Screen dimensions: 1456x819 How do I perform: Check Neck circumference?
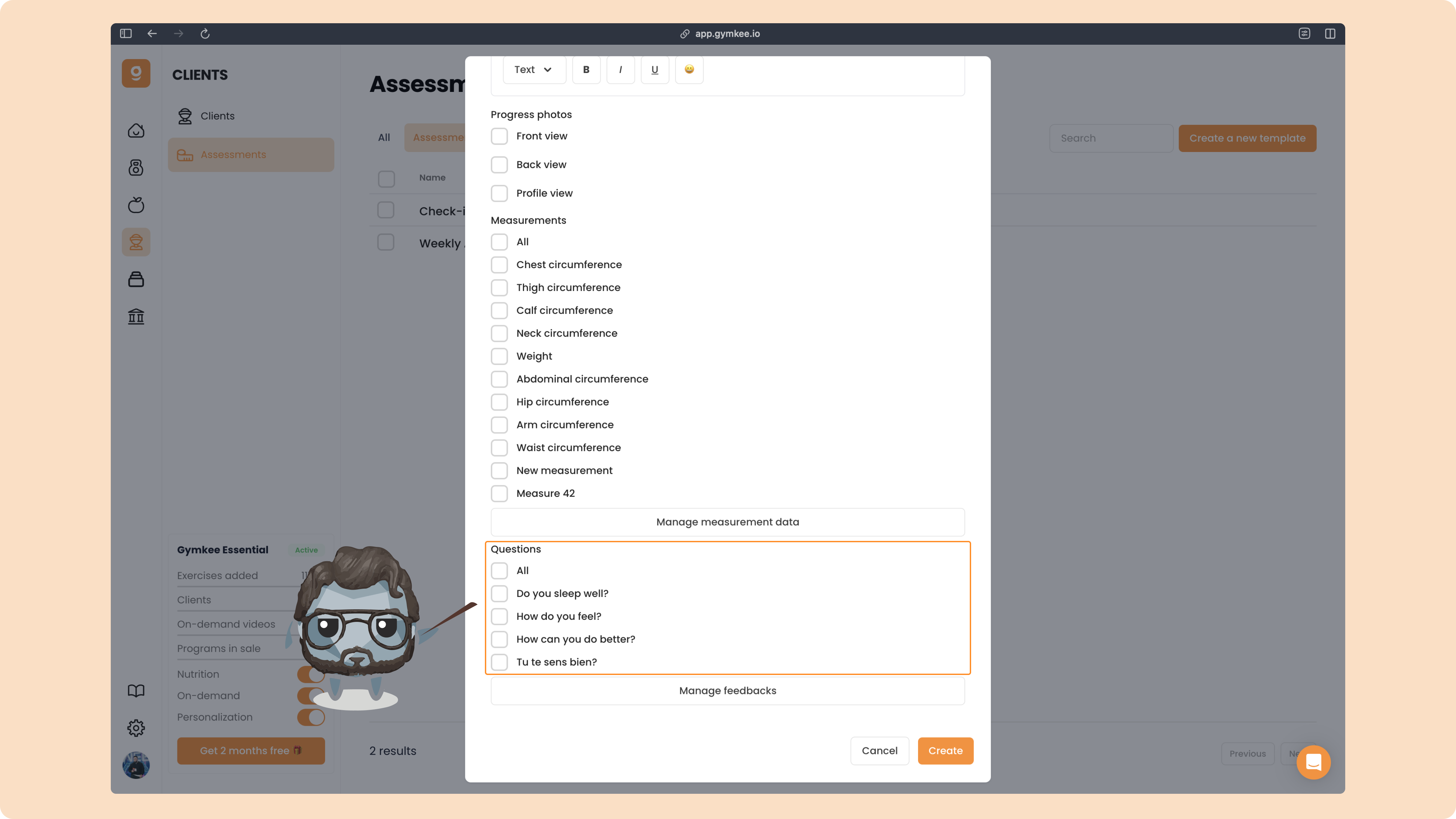pyautogui.click(x=499, y=333)
